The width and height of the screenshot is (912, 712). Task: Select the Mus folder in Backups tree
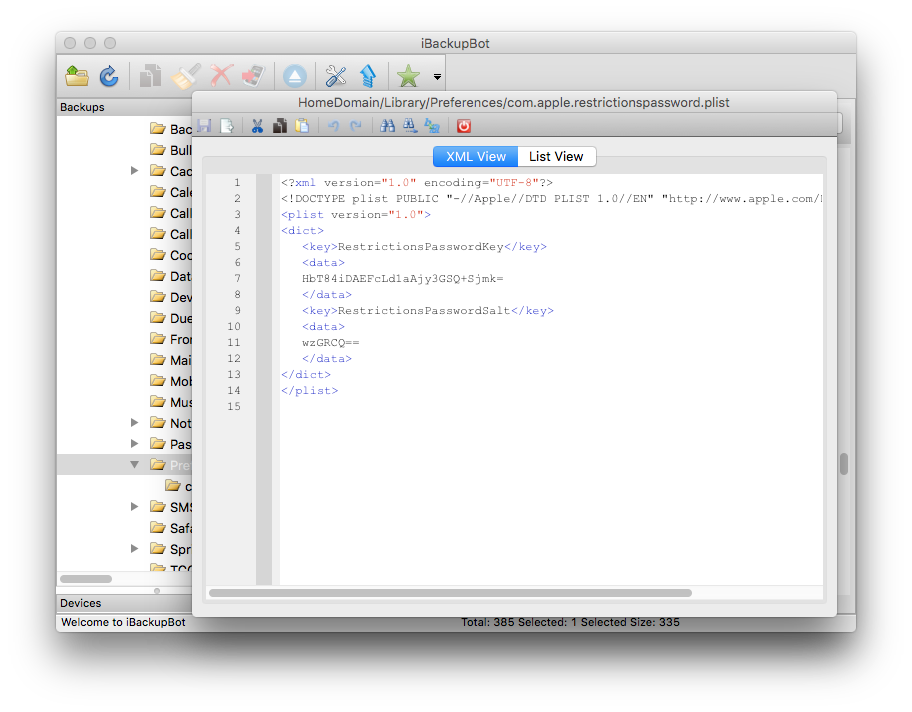click(x=170, y=401)
